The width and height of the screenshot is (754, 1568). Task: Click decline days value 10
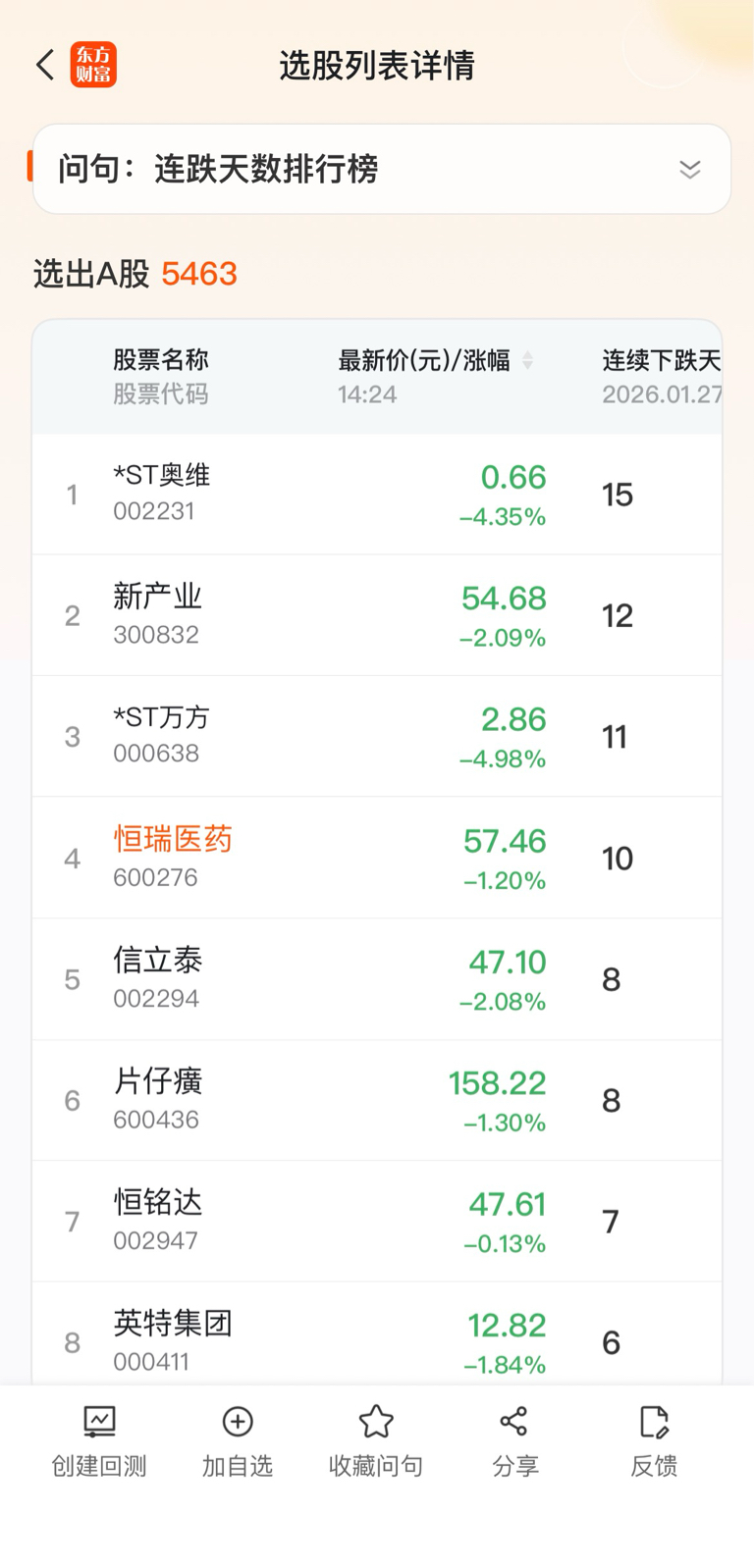tap(618, 859)
